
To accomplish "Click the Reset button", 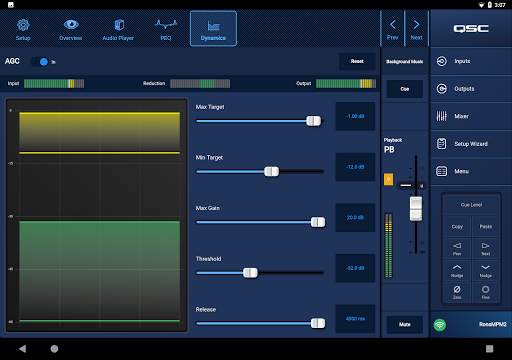I will click(x=357, y=61).
